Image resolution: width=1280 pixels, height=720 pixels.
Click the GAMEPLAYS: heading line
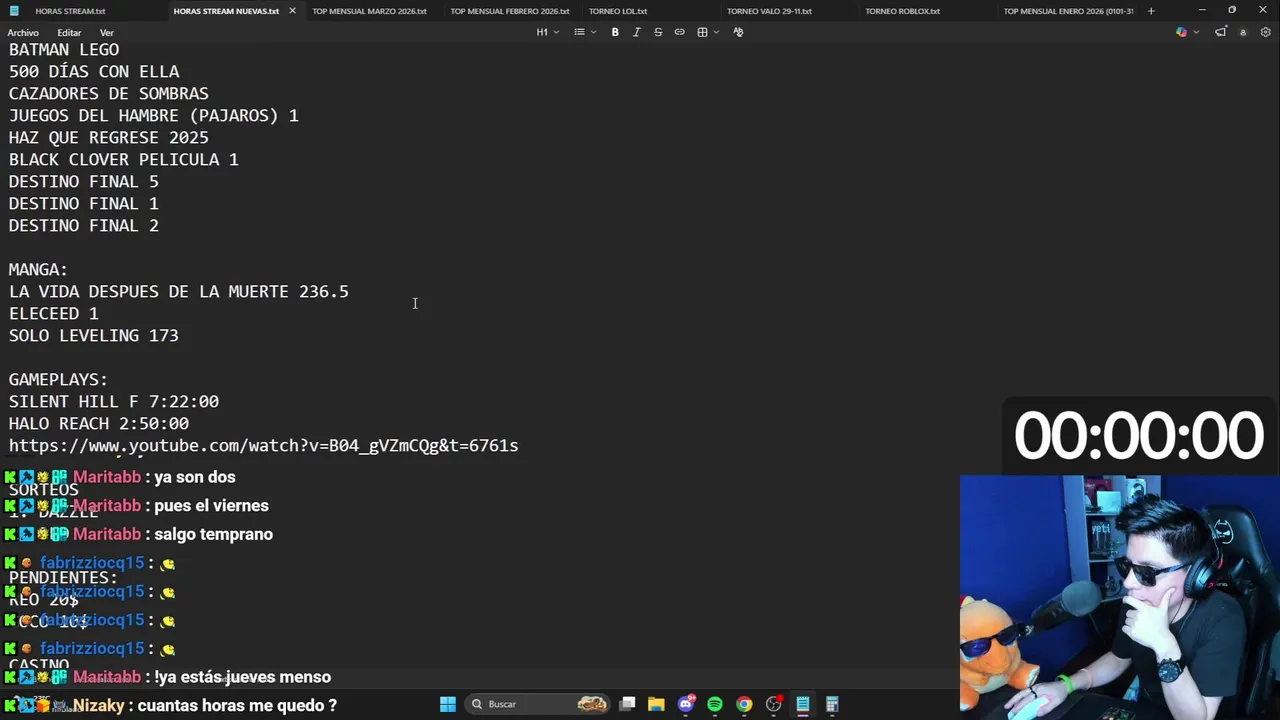[58, 380]
